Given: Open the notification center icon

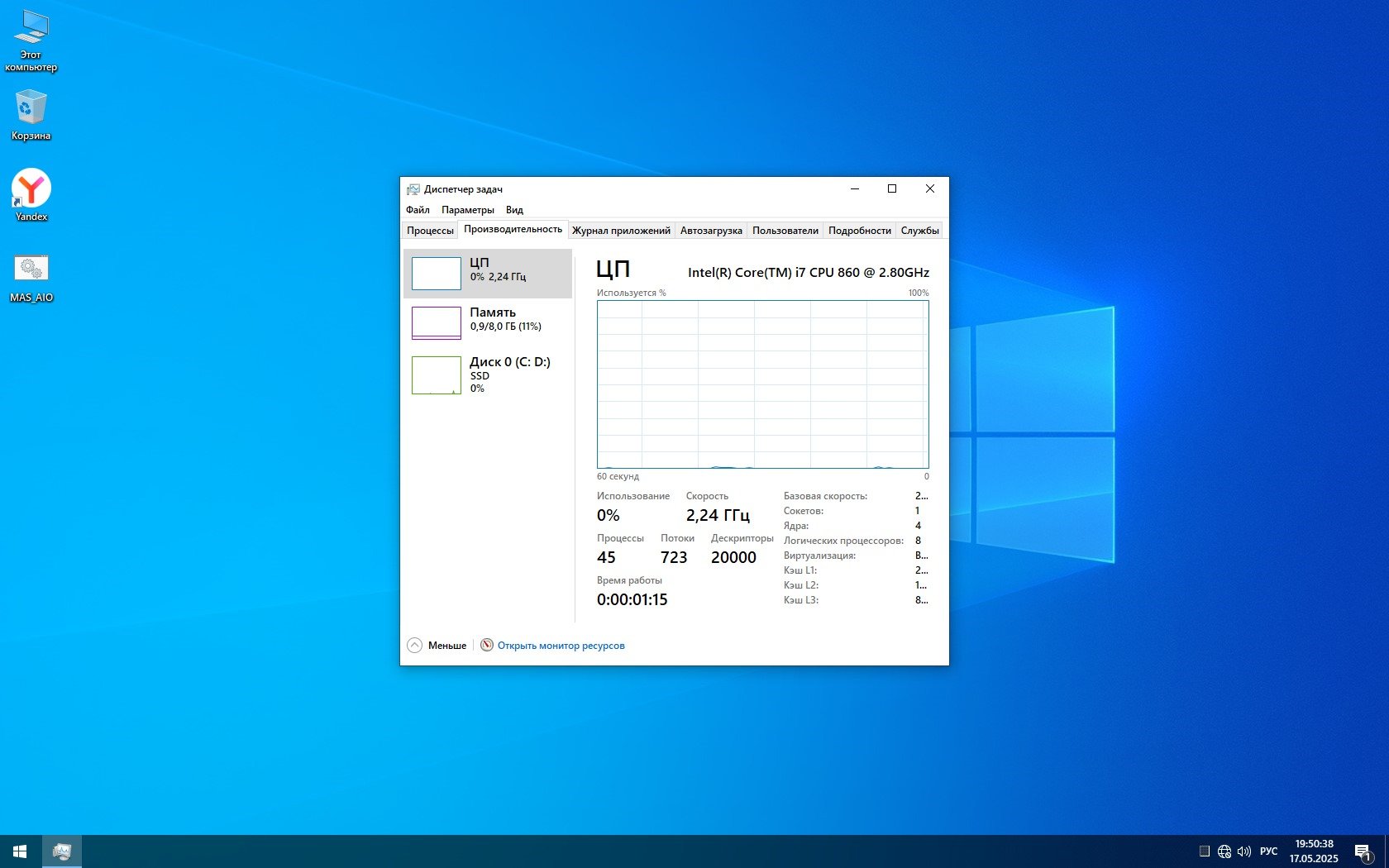Looking at the screenshot, I should (1363, 851).
